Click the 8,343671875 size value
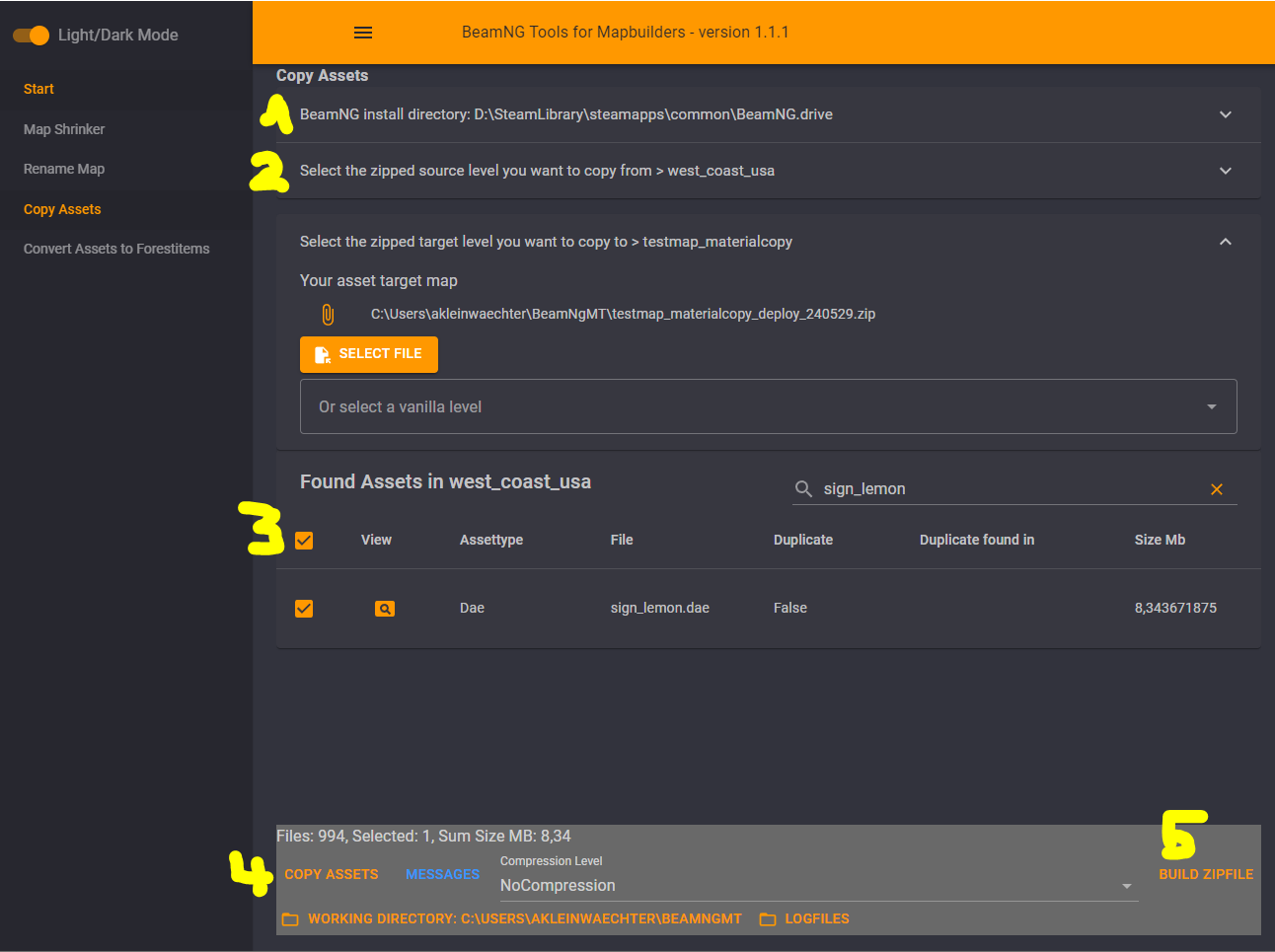Screen dimensions: 1275x952 pos(1175,609)
